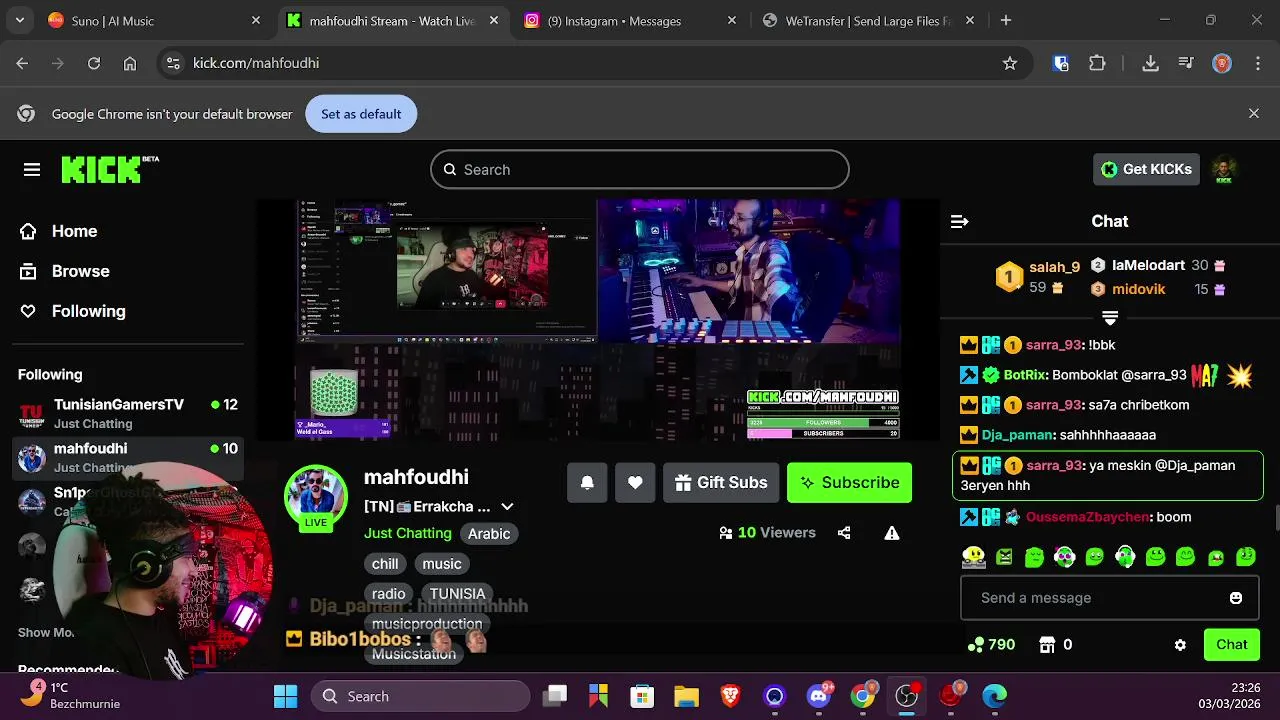View site information icon in address bar
The image size is (1280, 720).
[x=173, y=63]
